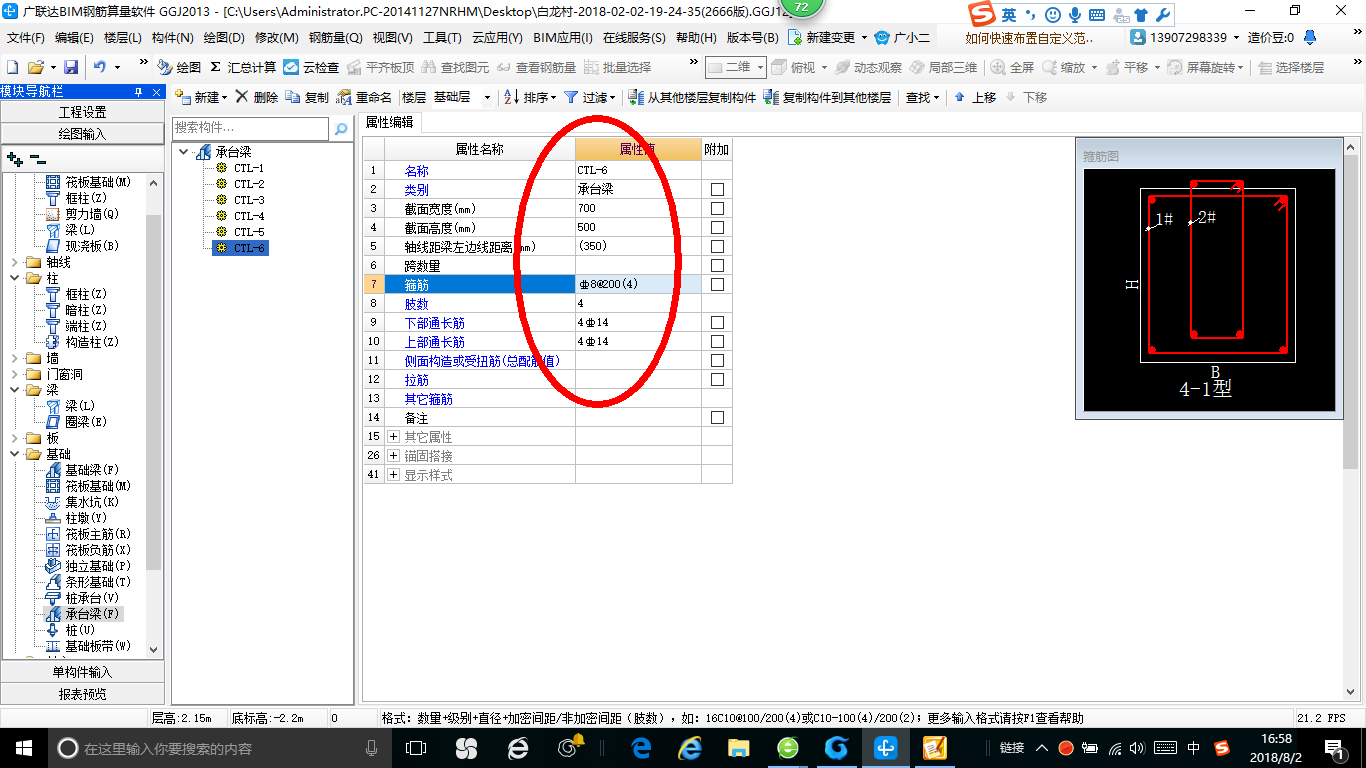Screen dimensions: 1366x768
Task: Move component up with 上移
Action: [975, 97]
